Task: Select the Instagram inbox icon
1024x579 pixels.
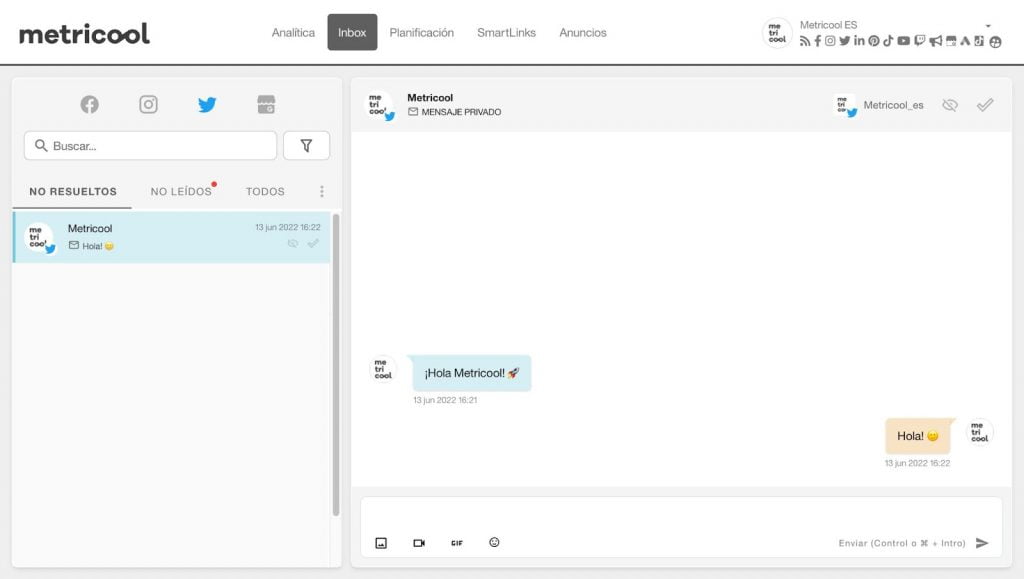Action: click(x=148, y=104)
